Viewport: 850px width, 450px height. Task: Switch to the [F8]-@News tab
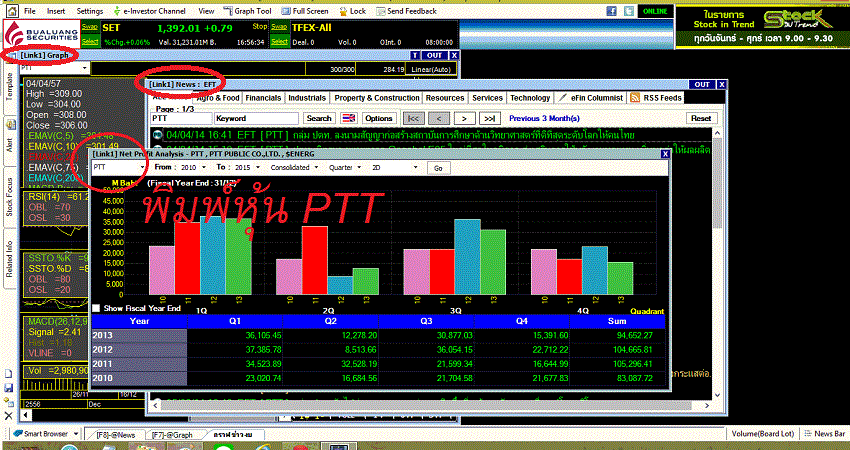pyautogui.click(x=115, y=435)
